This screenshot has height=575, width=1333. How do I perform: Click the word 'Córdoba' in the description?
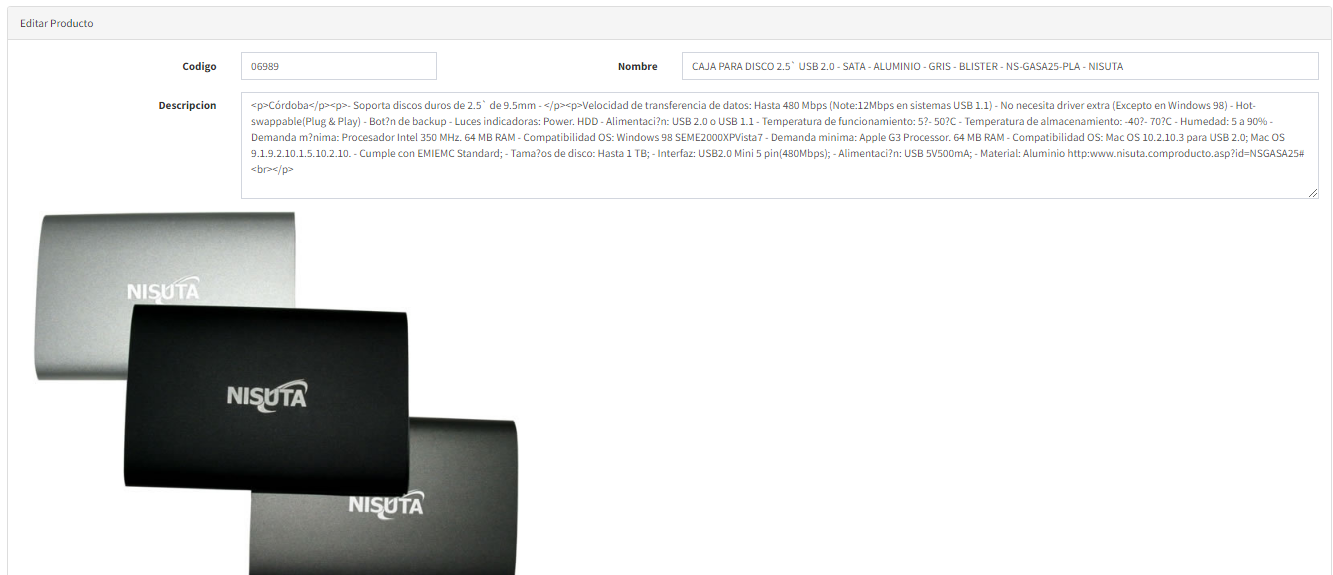pos(288,105)
